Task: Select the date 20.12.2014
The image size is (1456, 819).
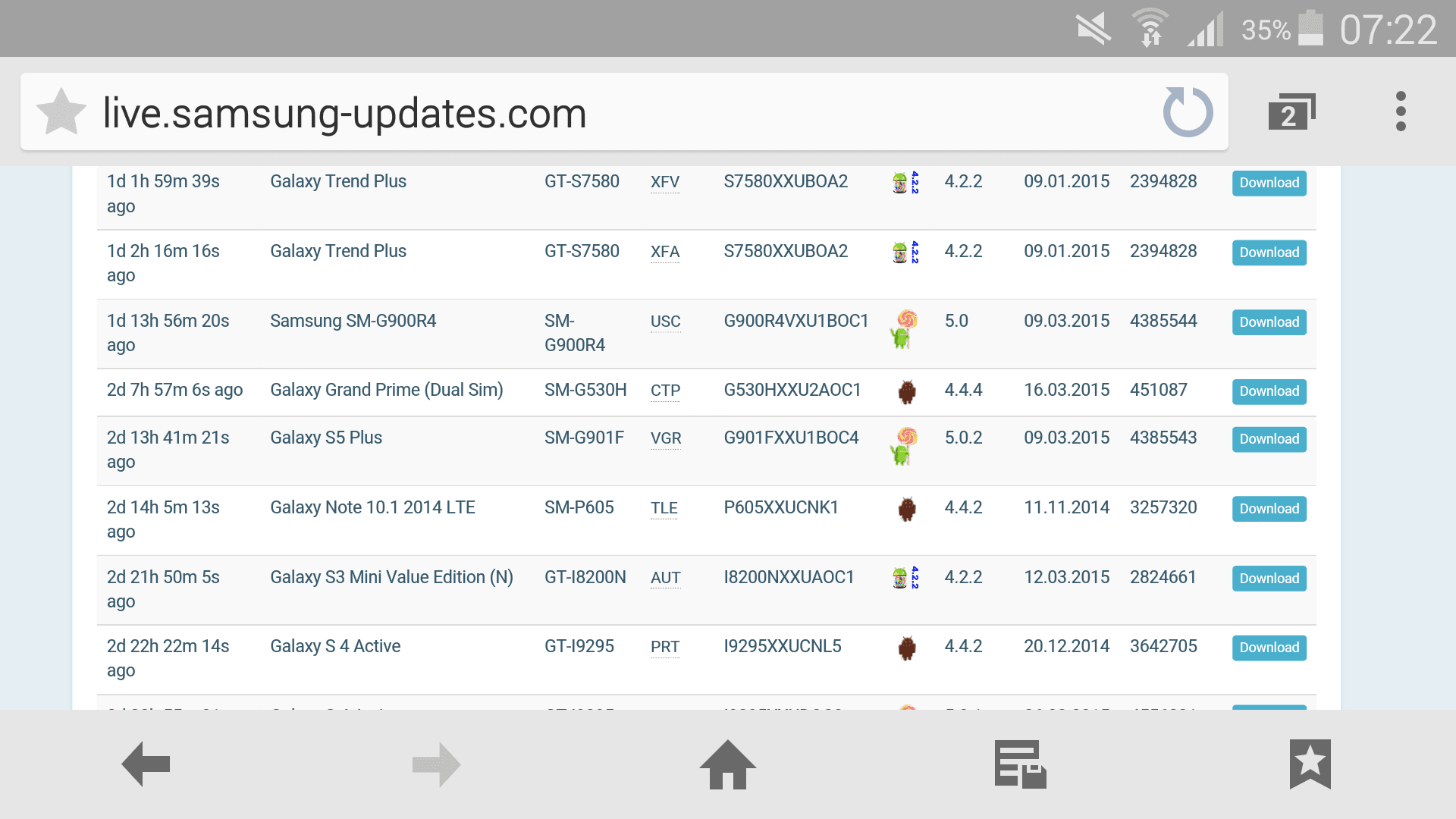Action: tap(1067, 646)
